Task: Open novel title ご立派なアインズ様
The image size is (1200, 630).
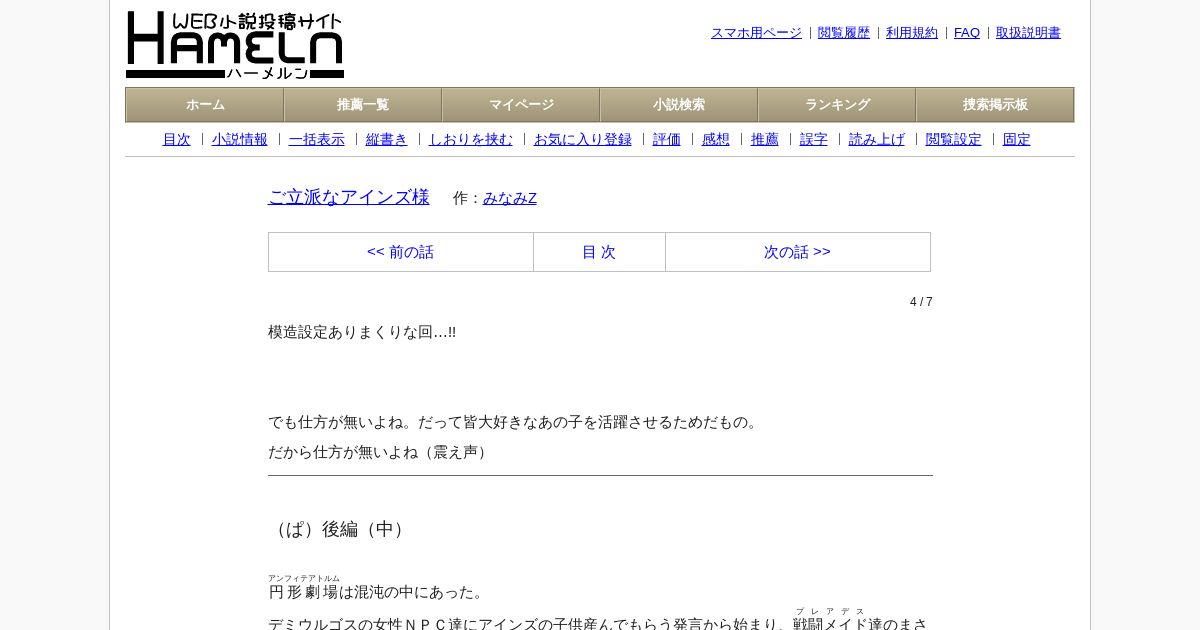Action: [x=349, y=197]
